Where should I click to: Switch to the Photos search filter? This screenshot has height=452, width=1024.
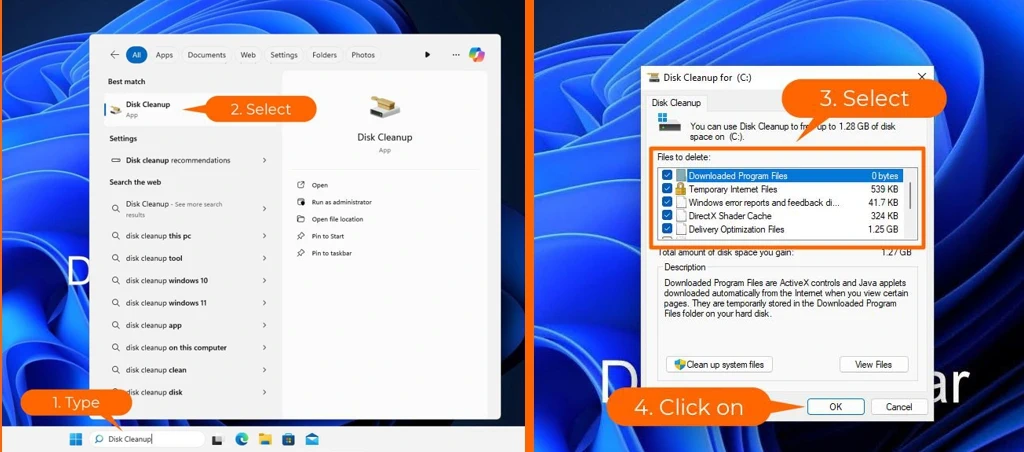(363, 55)
